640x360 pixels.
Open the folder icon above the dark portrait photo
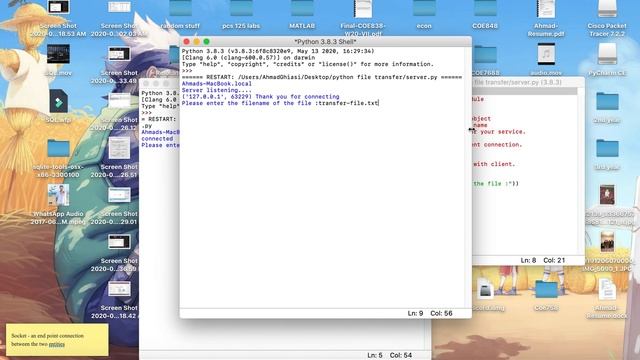[x=607, y=149]
